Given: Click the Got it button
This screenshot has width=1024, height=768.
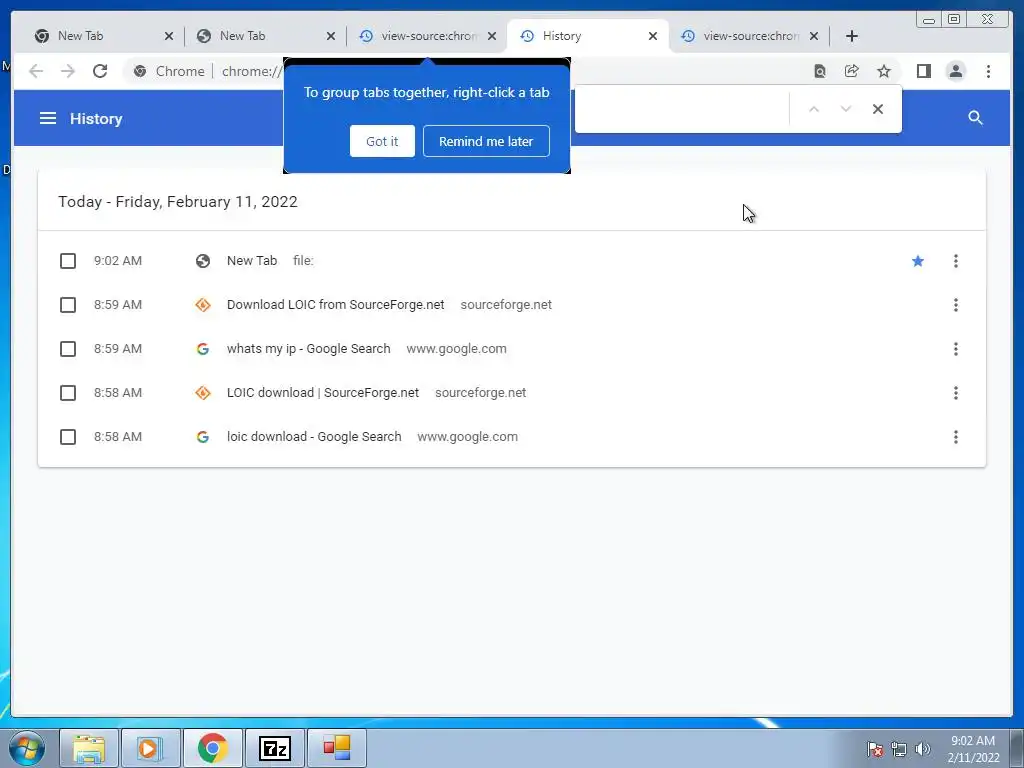Looking at the screenshot, I should pyautogui.click(x=382, y=141).
